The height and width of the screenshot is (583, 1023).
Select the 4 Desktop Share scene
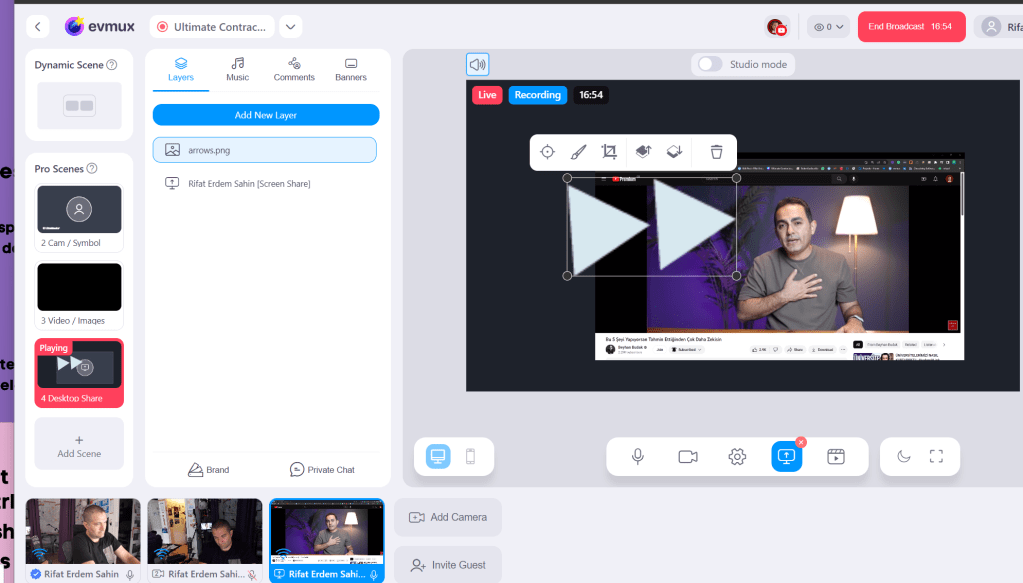pos(79,372)
